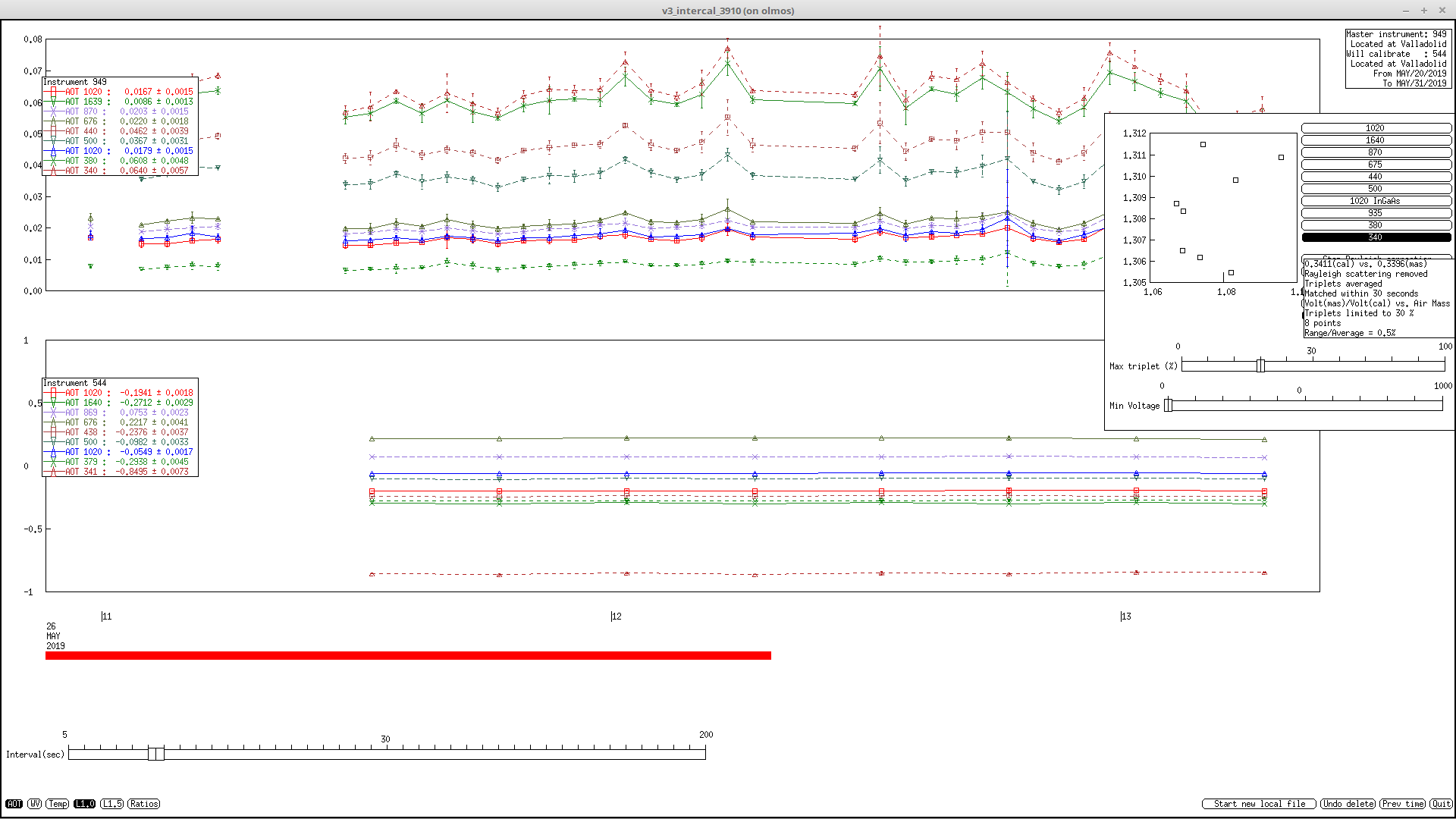Image resolution: width=1456 pixels, height=819 pixels.
Task: Click the Will calibrate : 544 label
Action: pos(1397,54)
